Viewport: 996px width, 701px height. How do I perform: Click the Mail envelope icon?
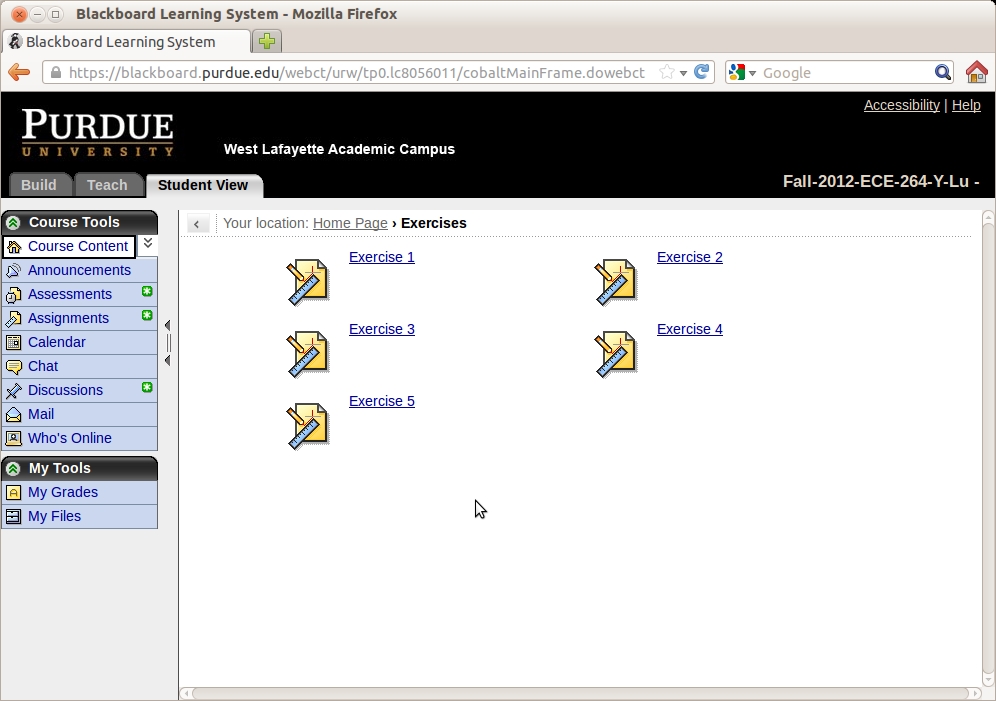14,414
